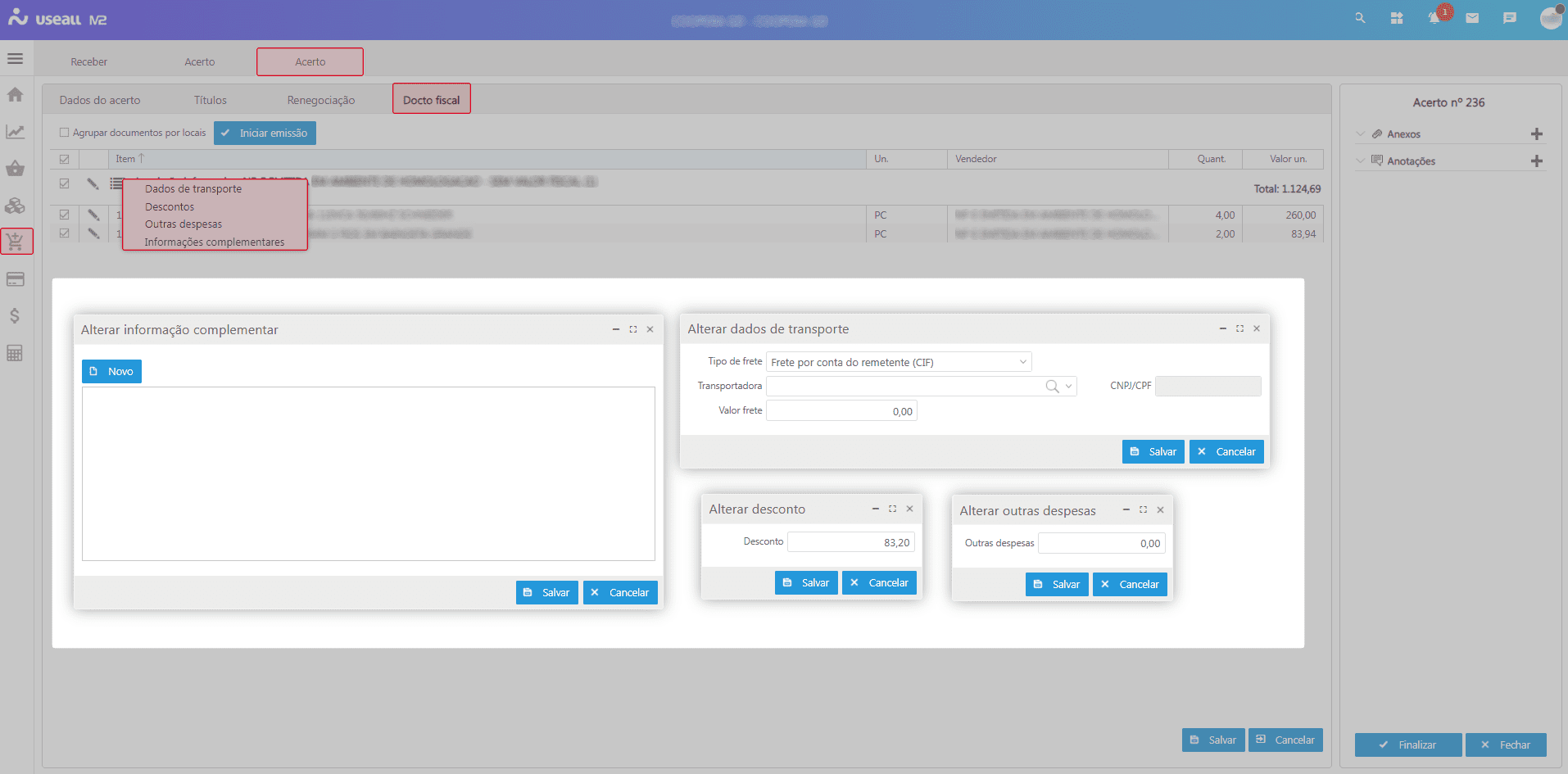This screenshot has height=774, width=1568.
Task: Collapse the Anexos panel
Action: 1362,134
